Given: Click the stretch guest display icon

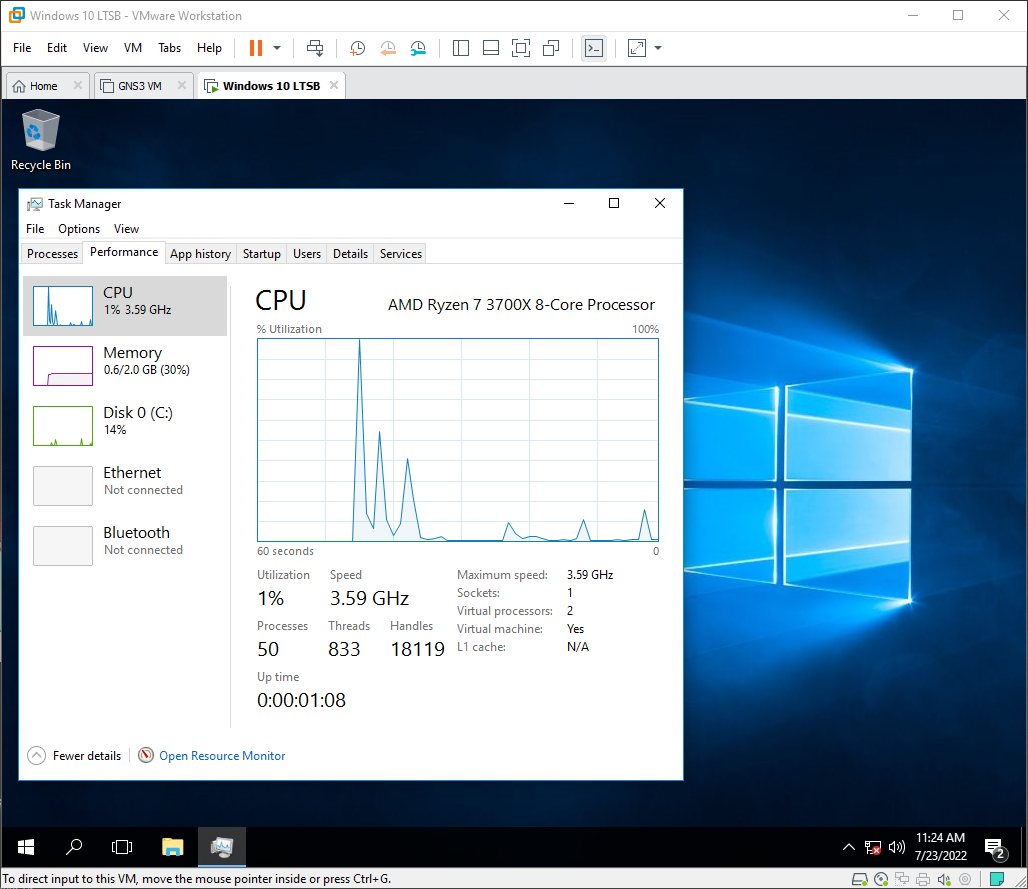Looking at the screenshot, I should click(x=637, y=48).
